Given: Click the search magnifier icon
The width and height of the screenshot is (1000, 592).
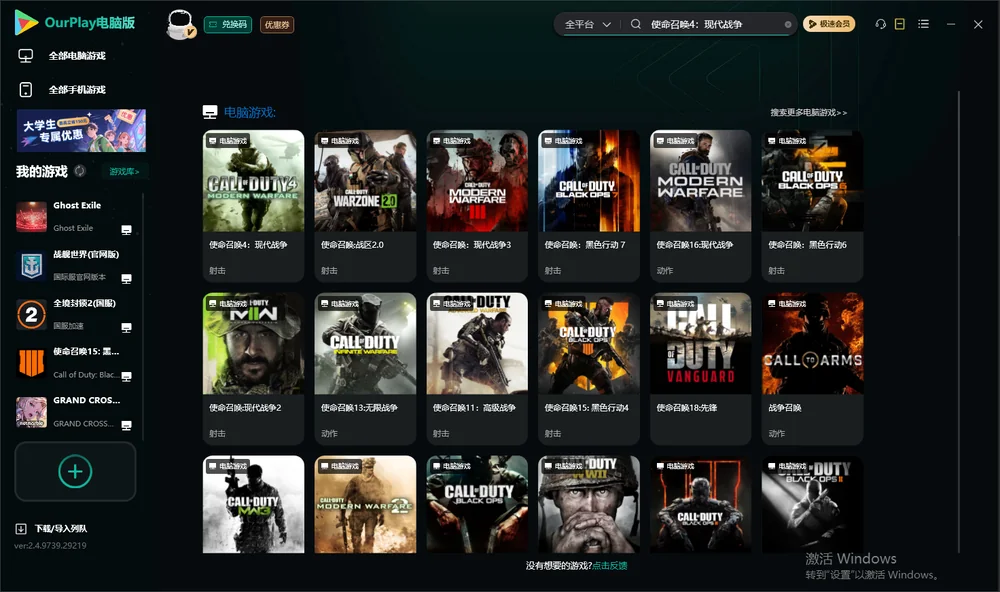Looking at the screenshot, I should coord(635,24).
